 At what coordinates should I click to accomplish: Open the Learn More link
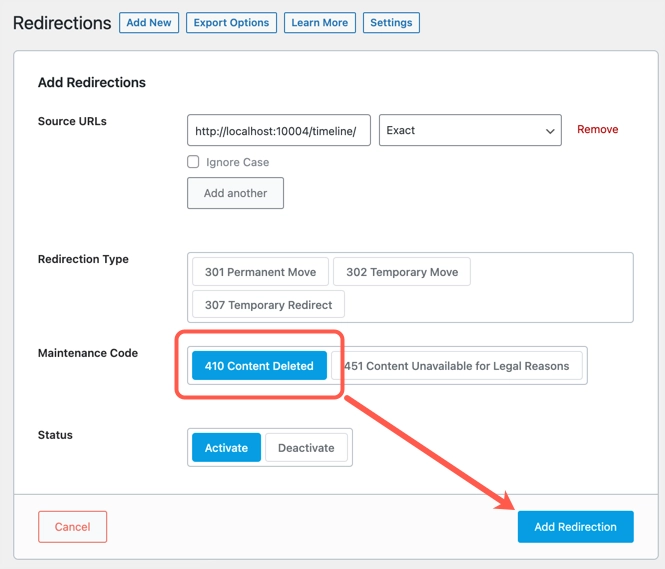click(319, 23)
